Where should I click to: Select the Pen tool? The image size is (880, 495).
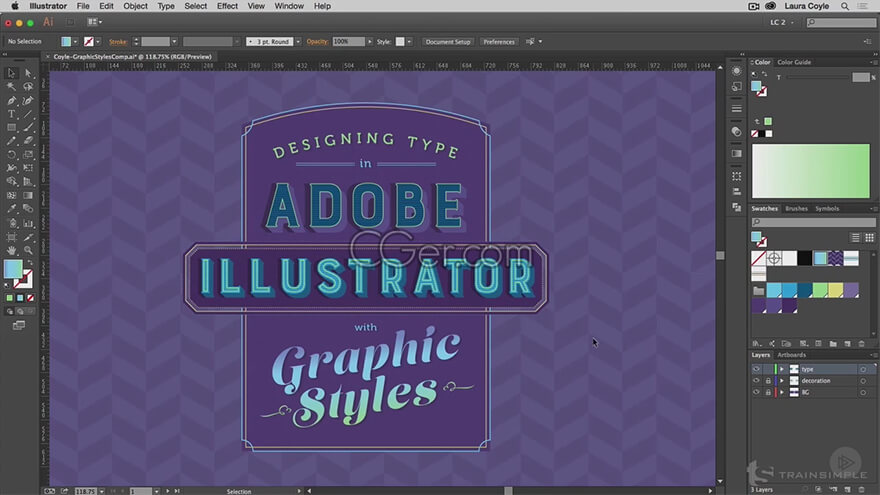tap(11, 100)
